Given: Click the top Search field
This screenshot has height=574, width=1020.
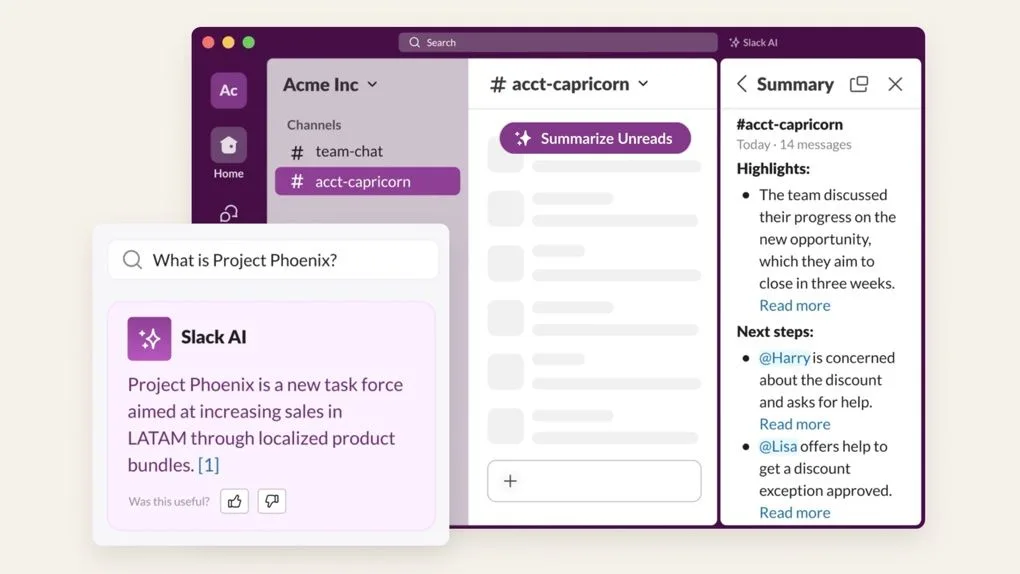Looking at the screenshot, I should coord(558,42).
